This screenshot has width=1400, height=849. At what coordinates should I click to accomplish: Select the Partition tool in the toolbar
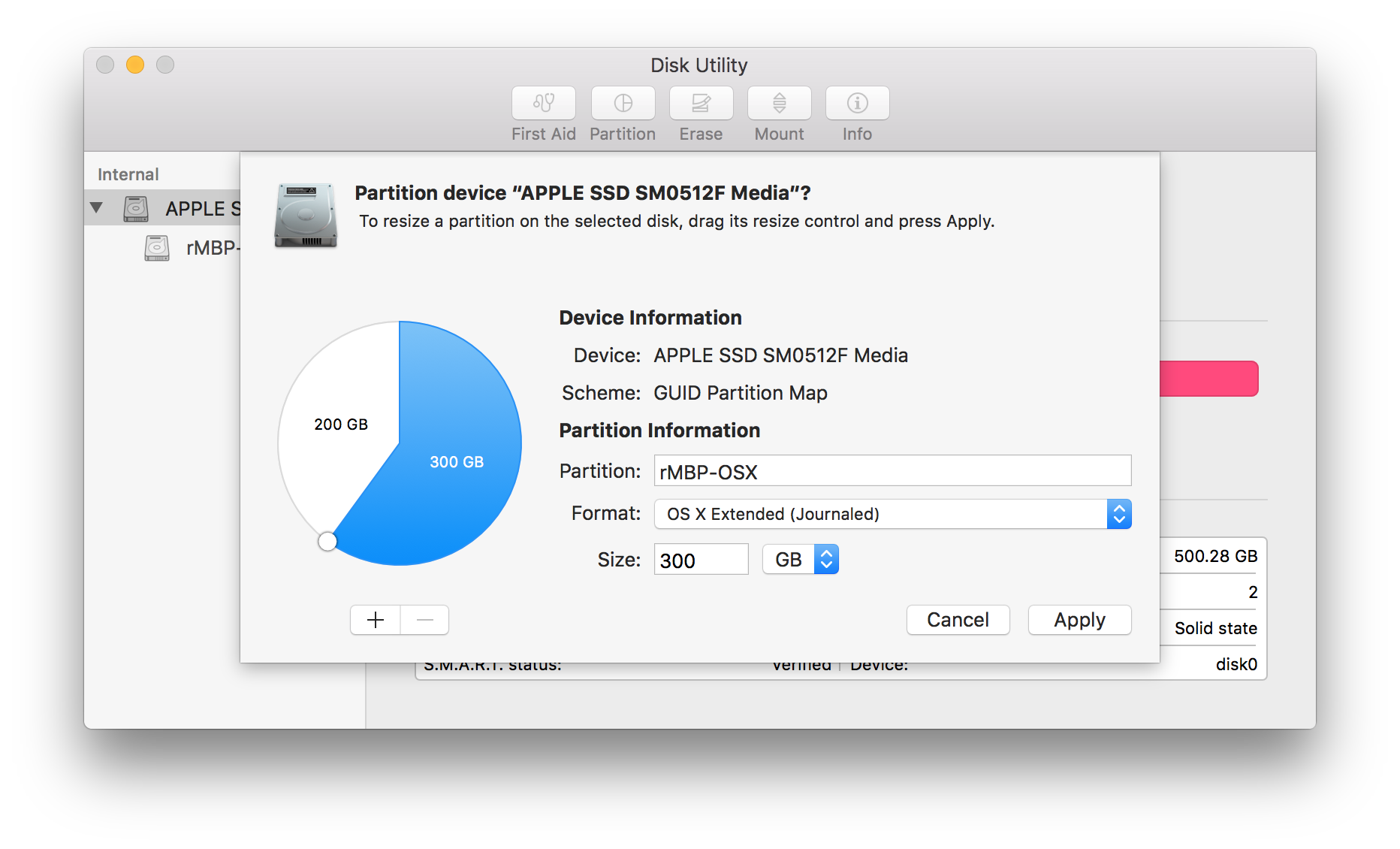click(623, 103)
